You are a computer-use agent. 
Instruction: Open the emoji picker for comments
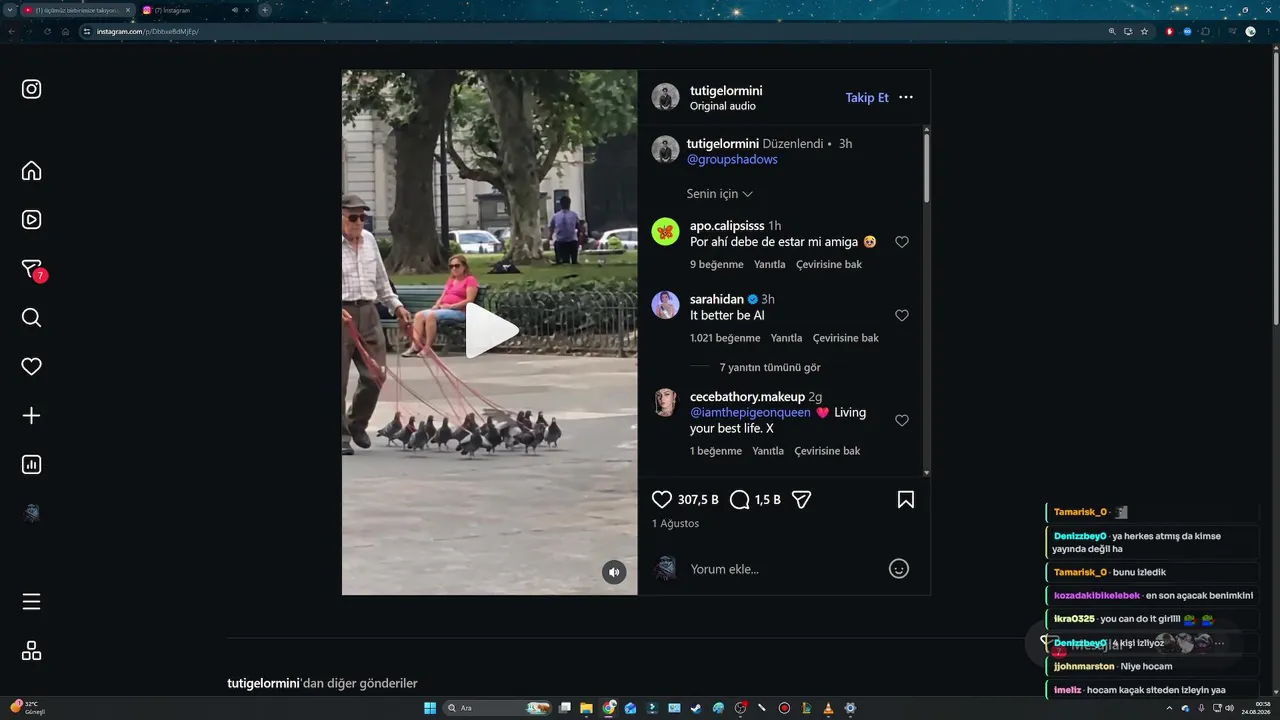899,569
